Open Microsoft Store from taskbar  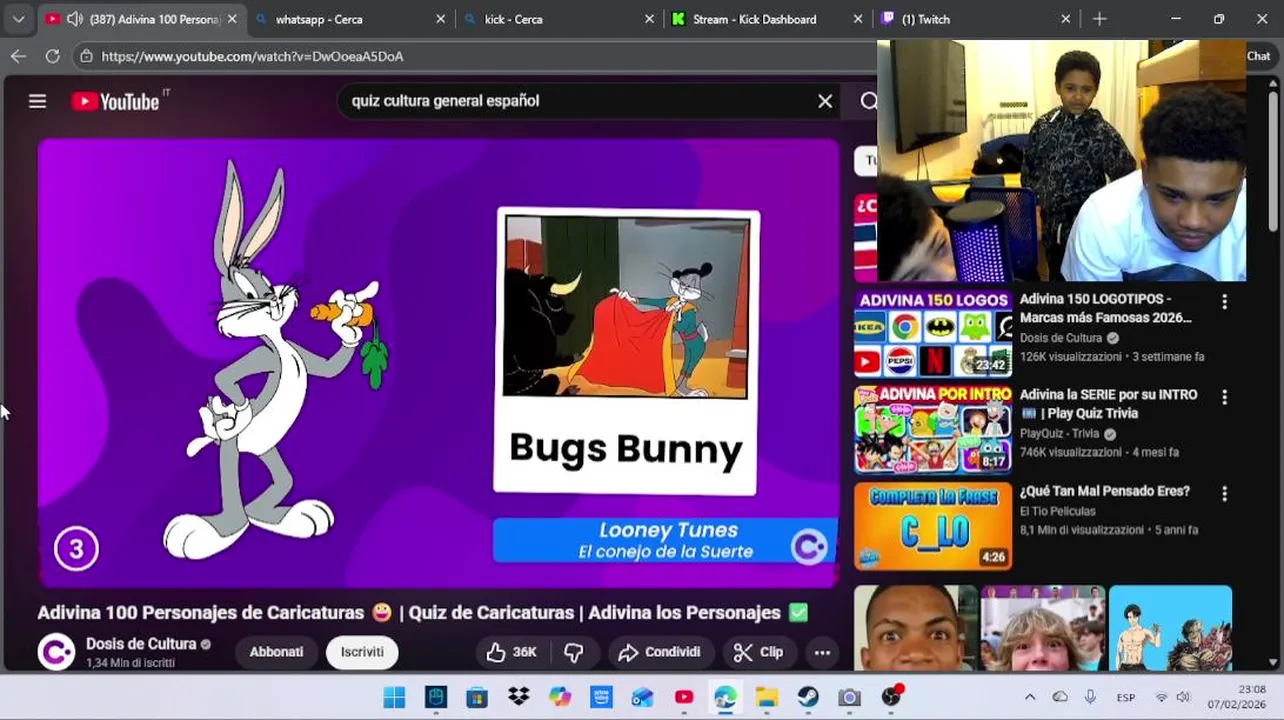tap(477, 697)
